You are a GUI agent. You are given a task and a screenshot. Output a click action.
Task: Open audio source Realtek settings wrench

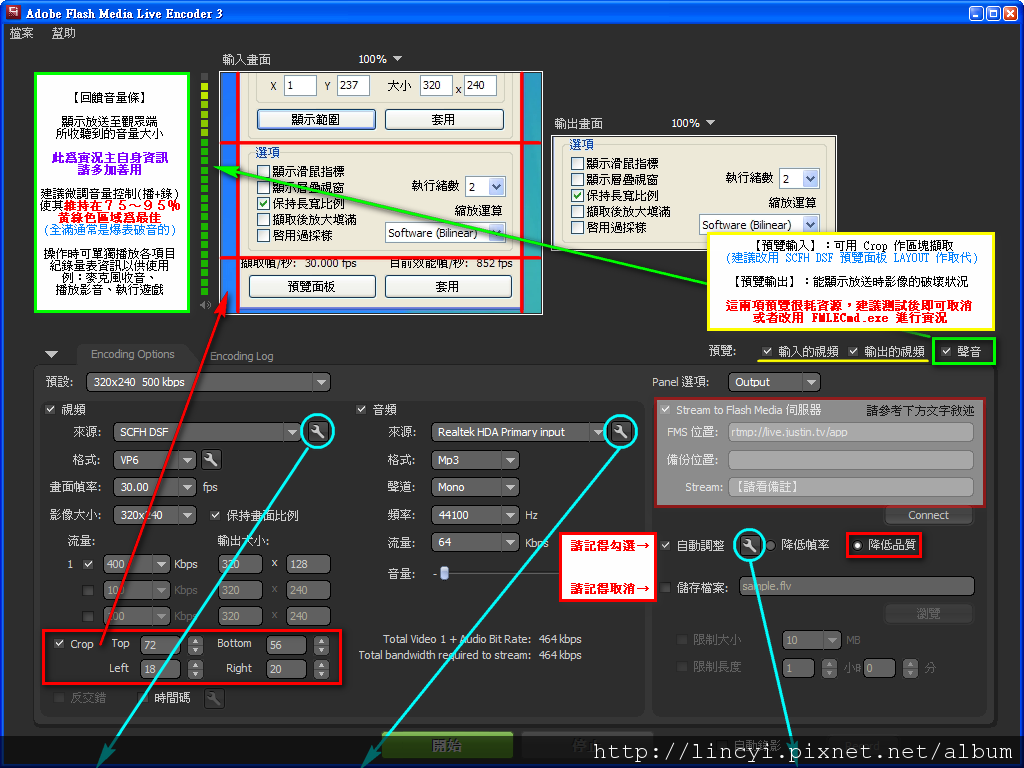tap(620, 431)
